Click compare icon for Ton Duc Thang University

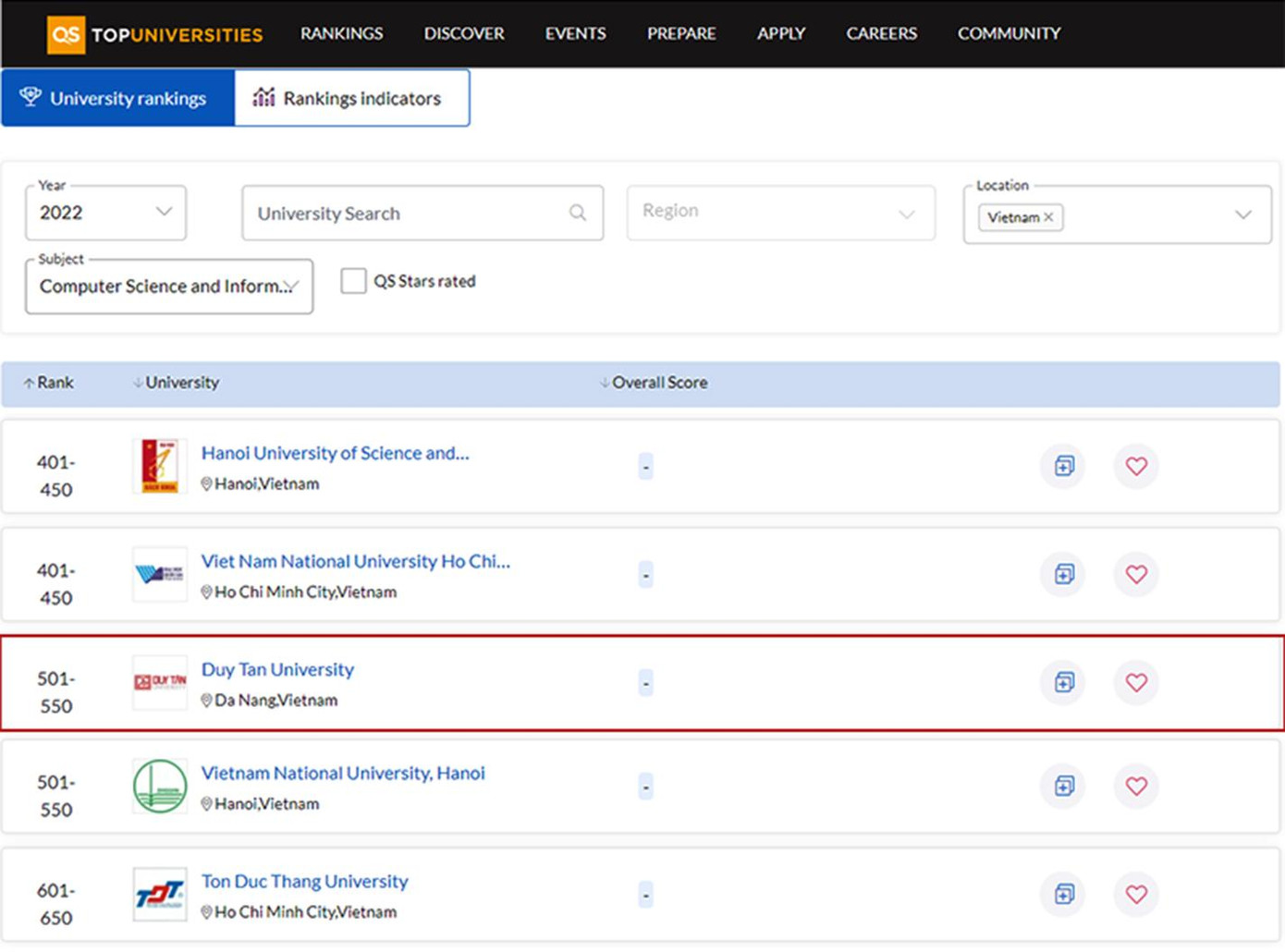coord(1064,894)
